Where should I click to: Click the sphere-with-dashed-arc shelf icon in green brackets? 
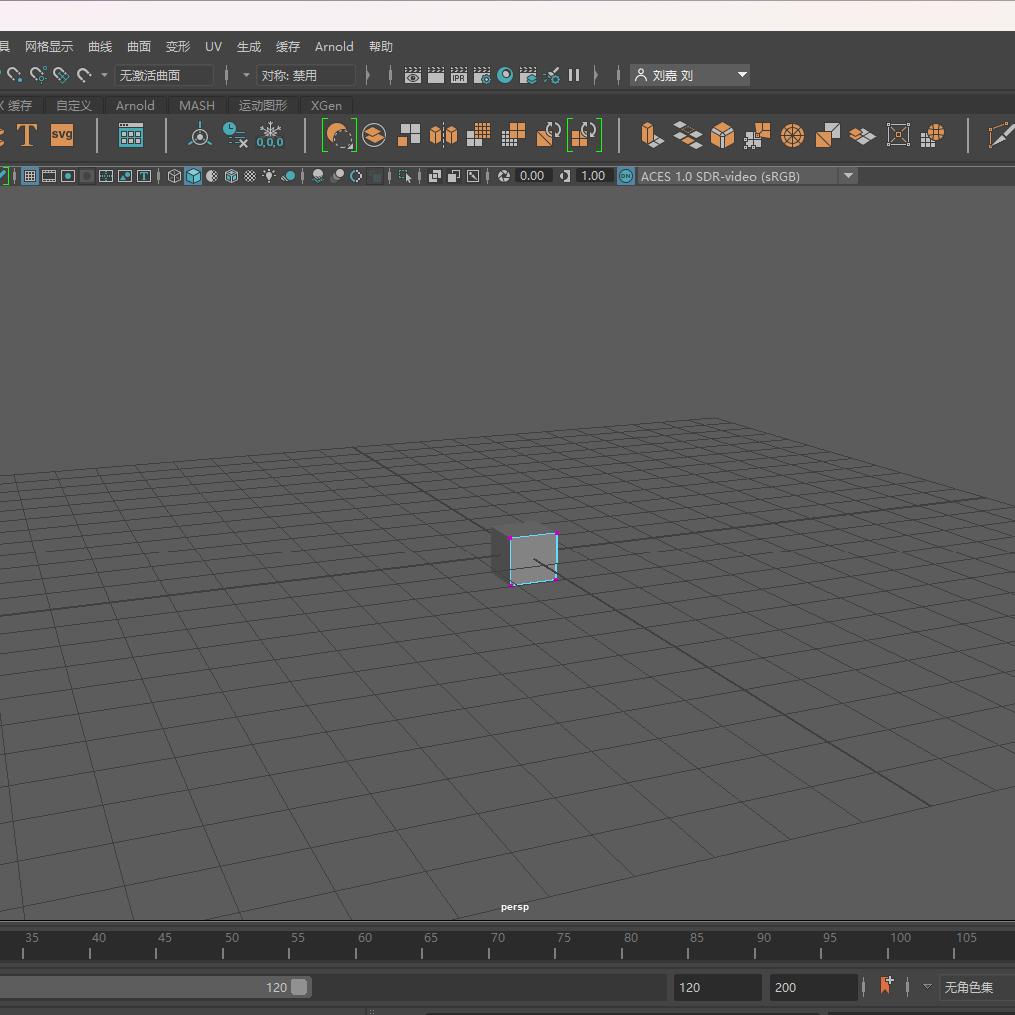[339, 135]
